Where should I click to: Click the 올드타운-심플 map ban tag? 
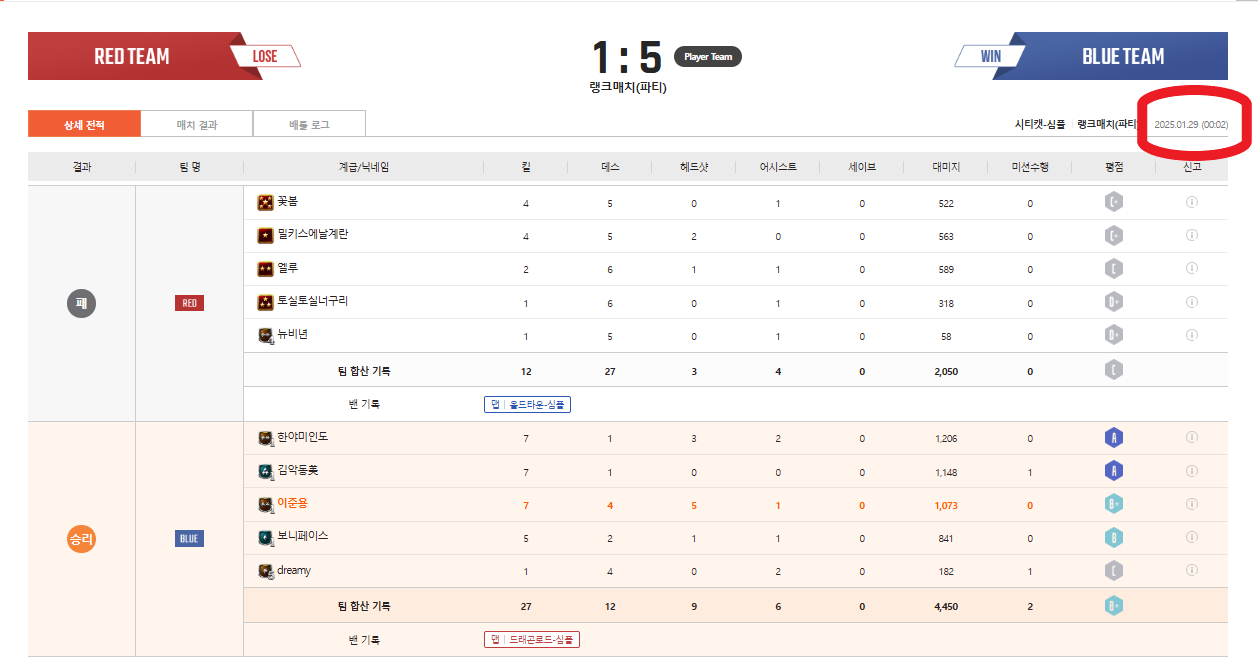[527, 405]
